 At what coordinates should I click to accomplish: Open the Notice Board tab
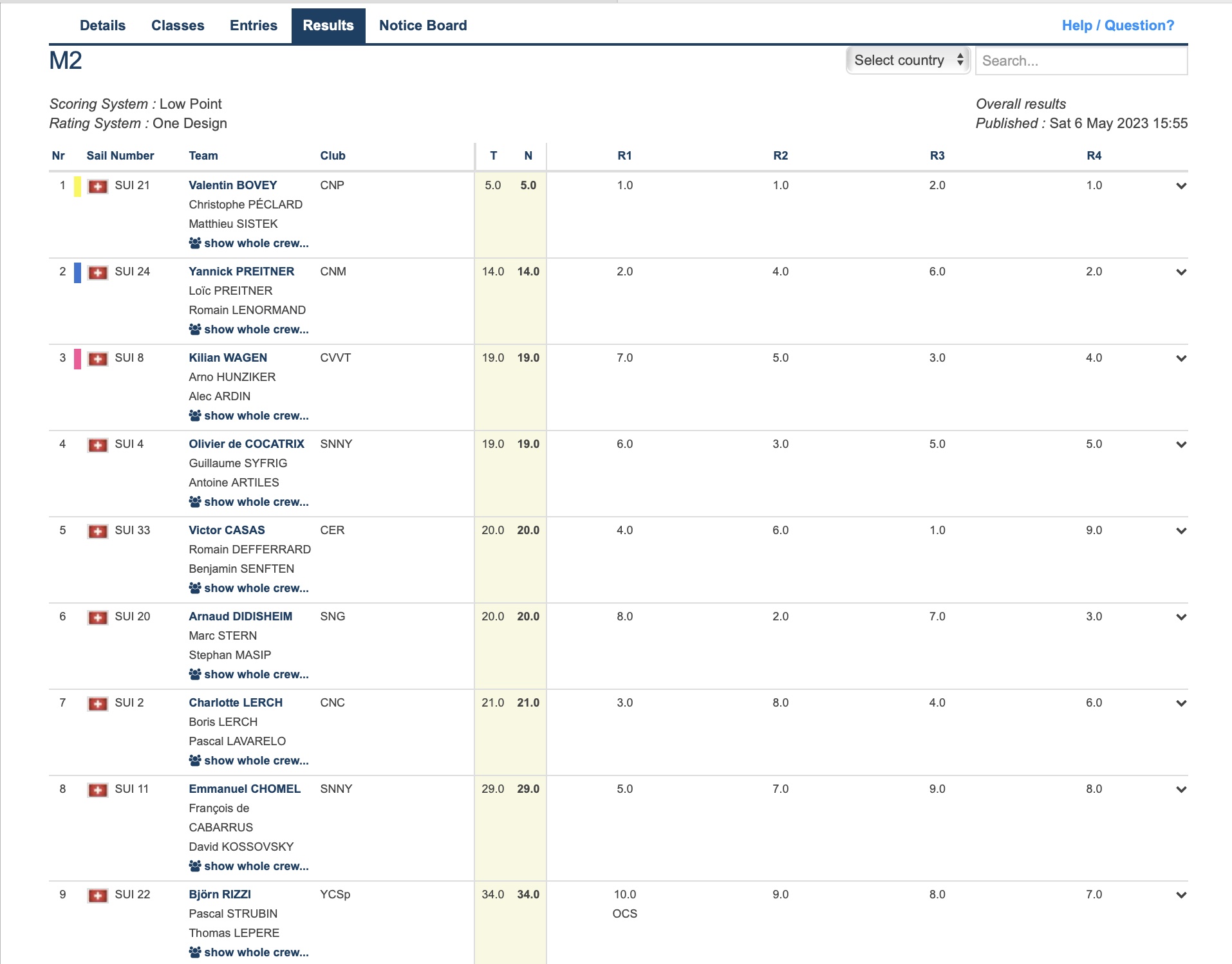point(423,26)
